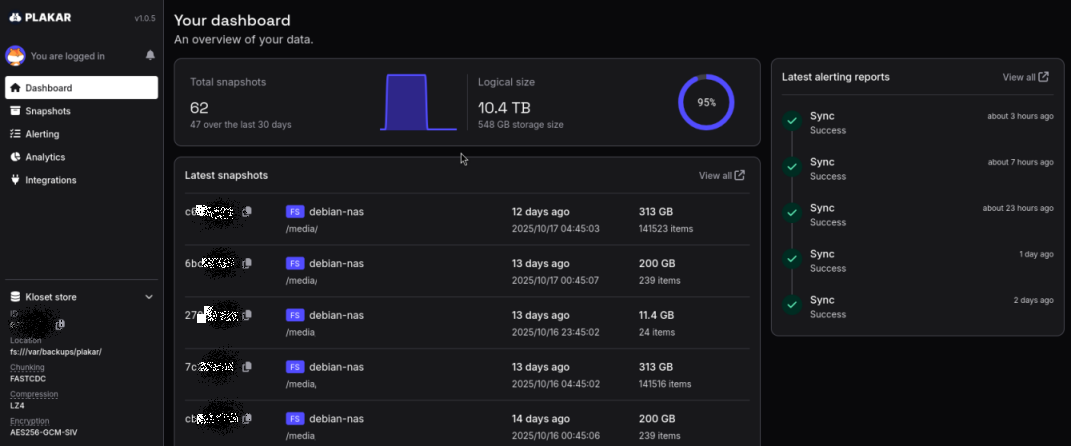Click View all for latest snapshots
Image resolution: width=1071 pixels, height=446 pixels.
click(x=721, y=176)
